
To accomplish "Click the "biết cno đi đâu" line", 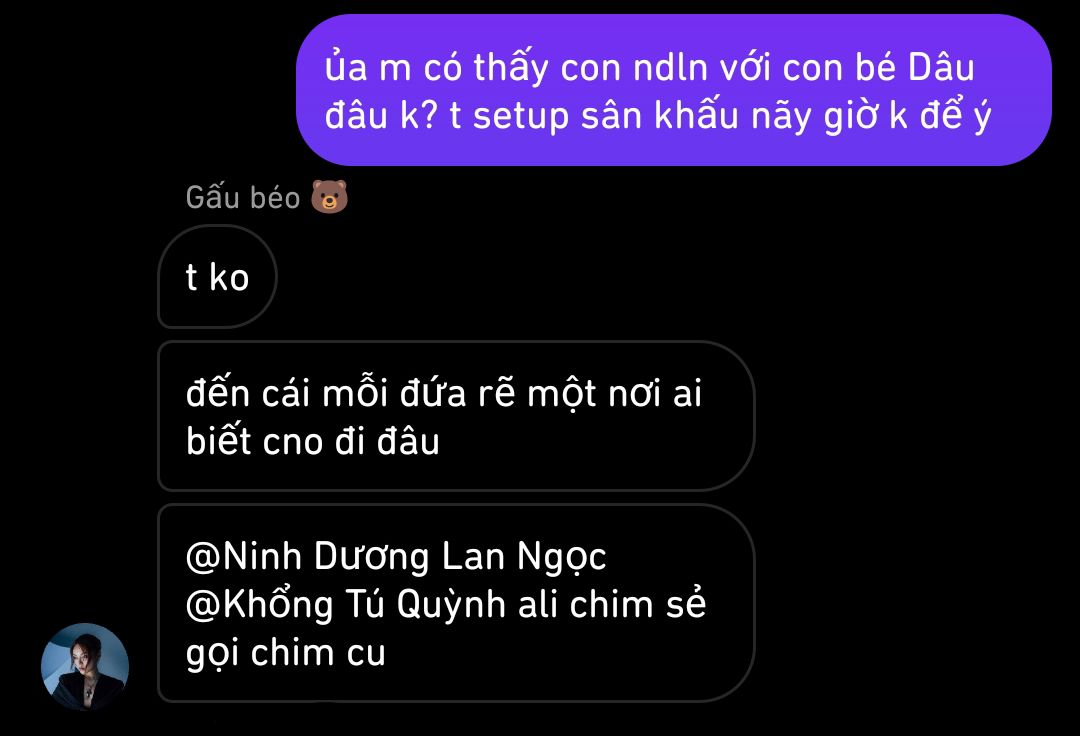I will [313, 441].
